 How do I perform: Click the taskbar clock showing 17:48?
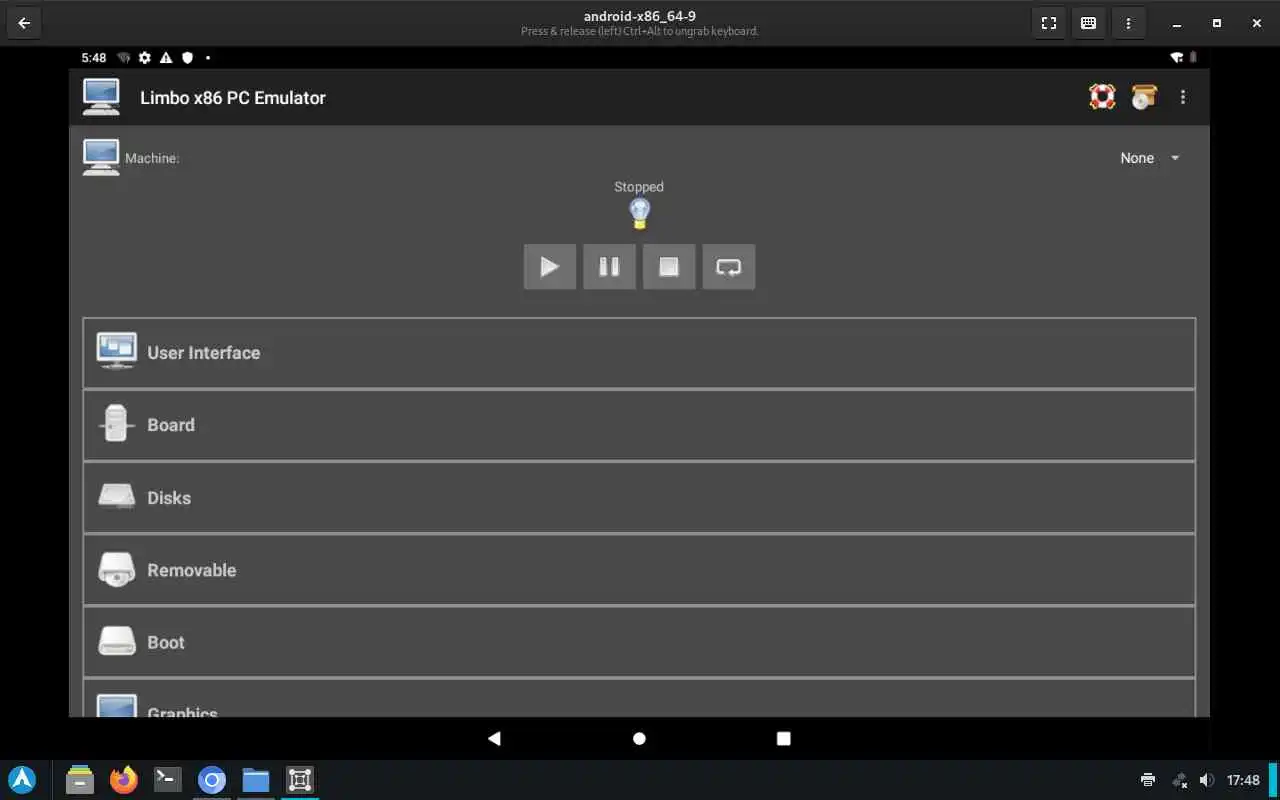click(1243, 780)
